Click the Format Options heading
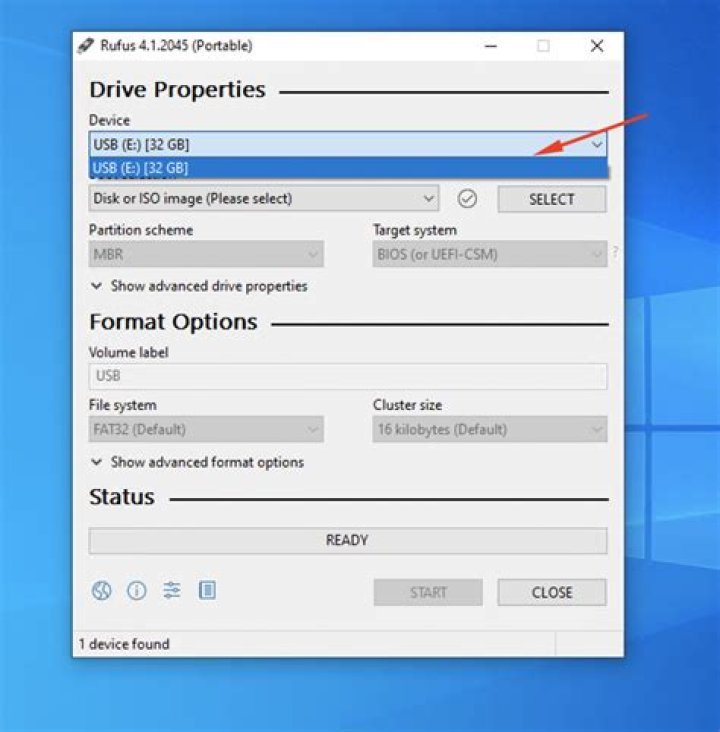This screenshot has width=720, height=732. click(x=173, y=322)
